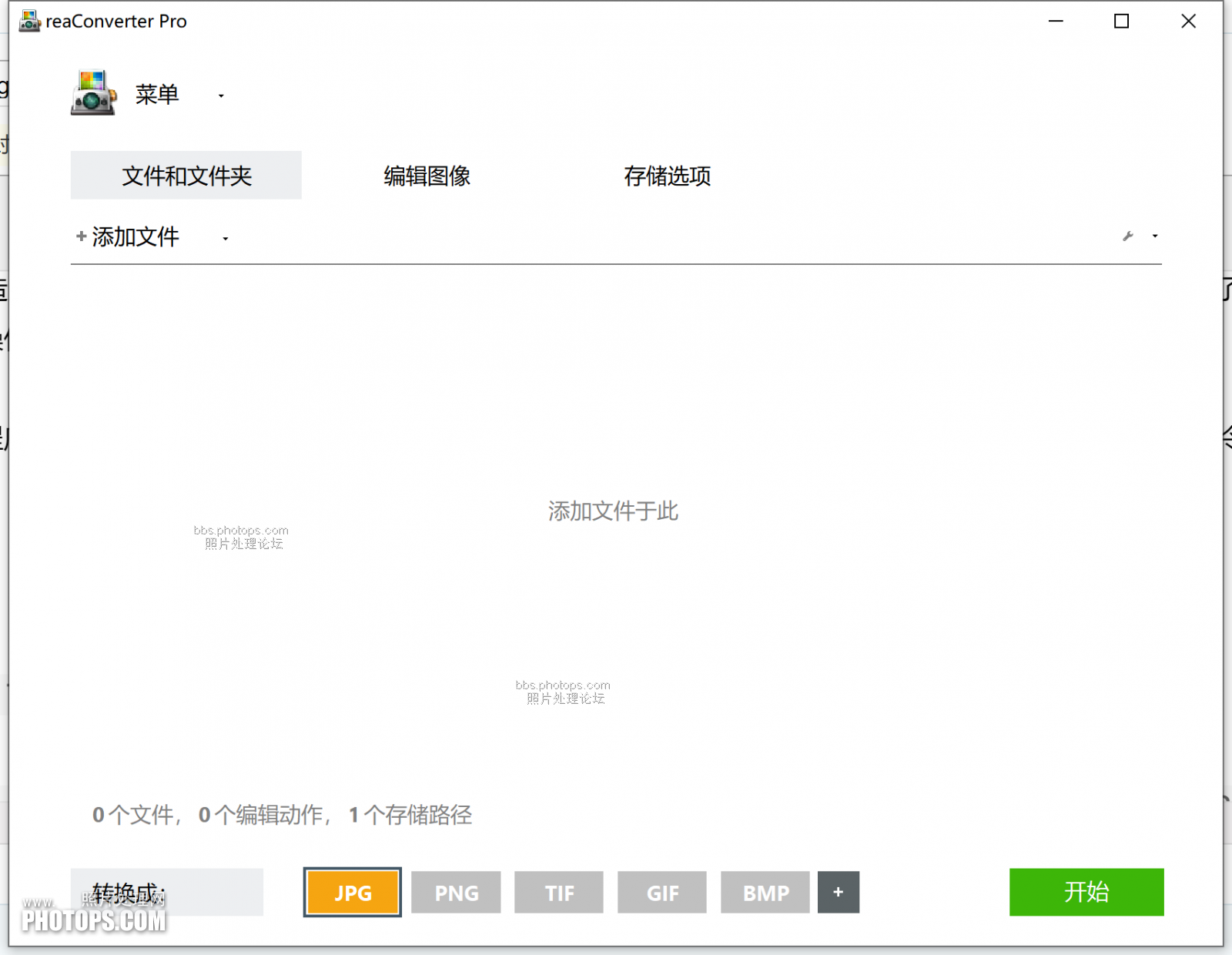Select BMP as output format
1232x955 pixels.
765,893
